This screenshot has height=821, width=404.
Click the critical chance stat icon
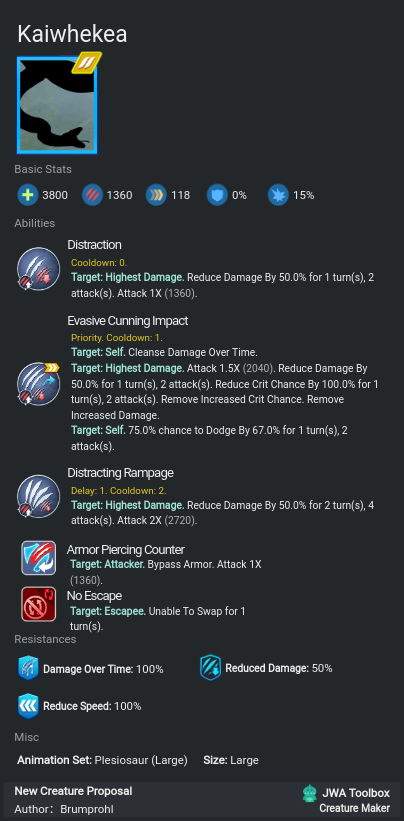278,195
